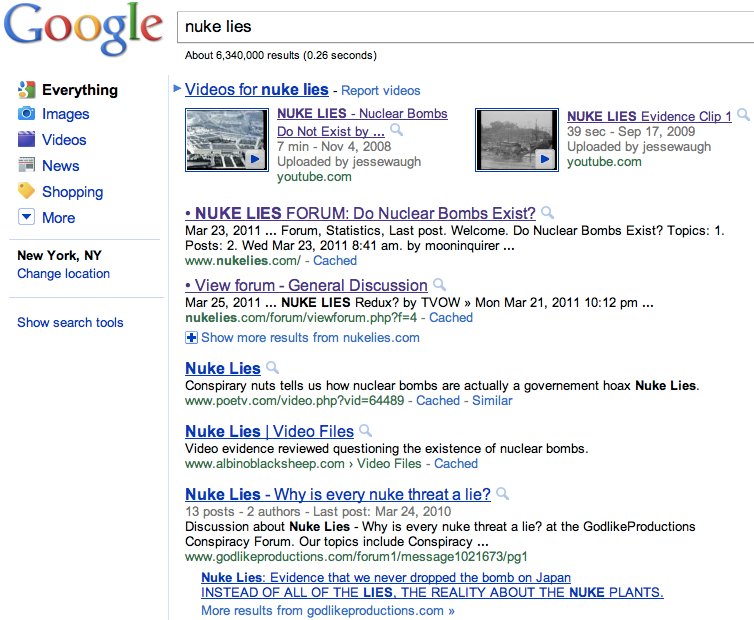The width and height of the screenshot is (754, 620).
Task: Click the Images camera icon
Action: tap(26, 114)
